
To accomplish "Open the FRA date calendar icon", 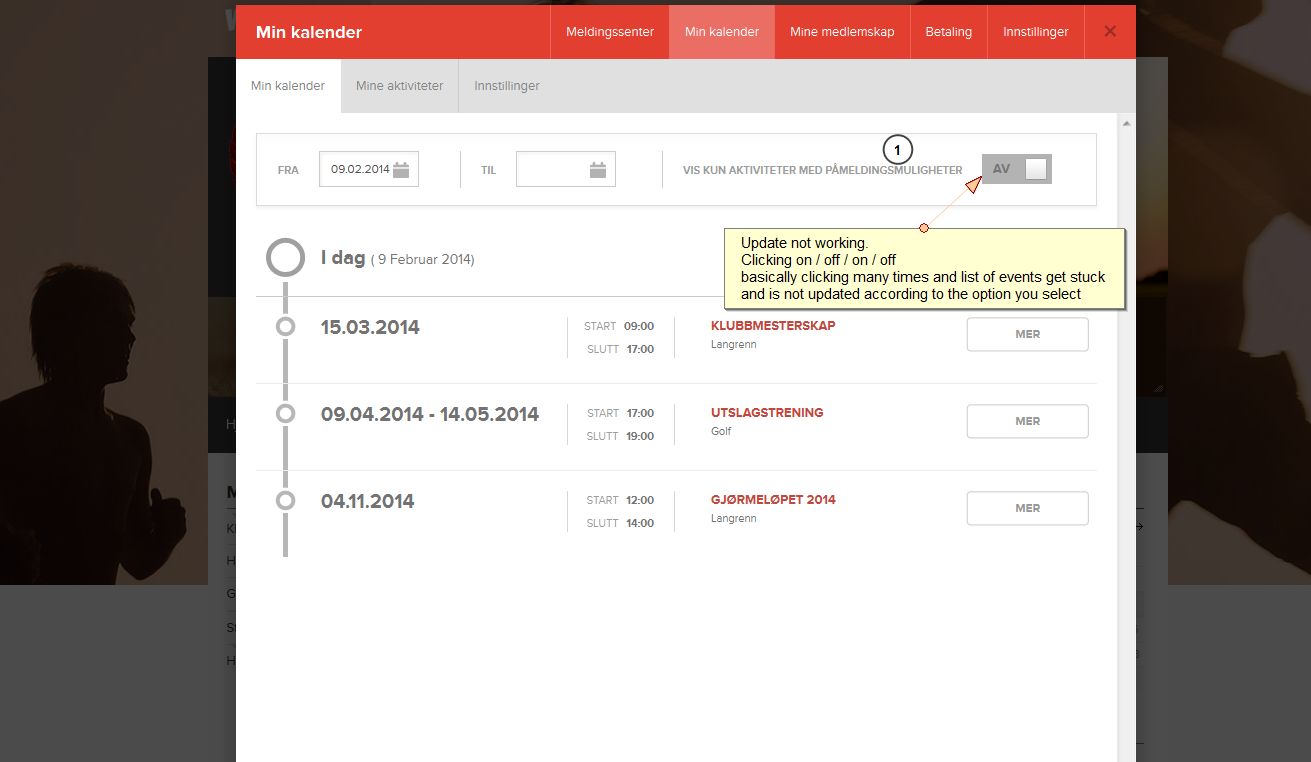I will tap(401, 170).
